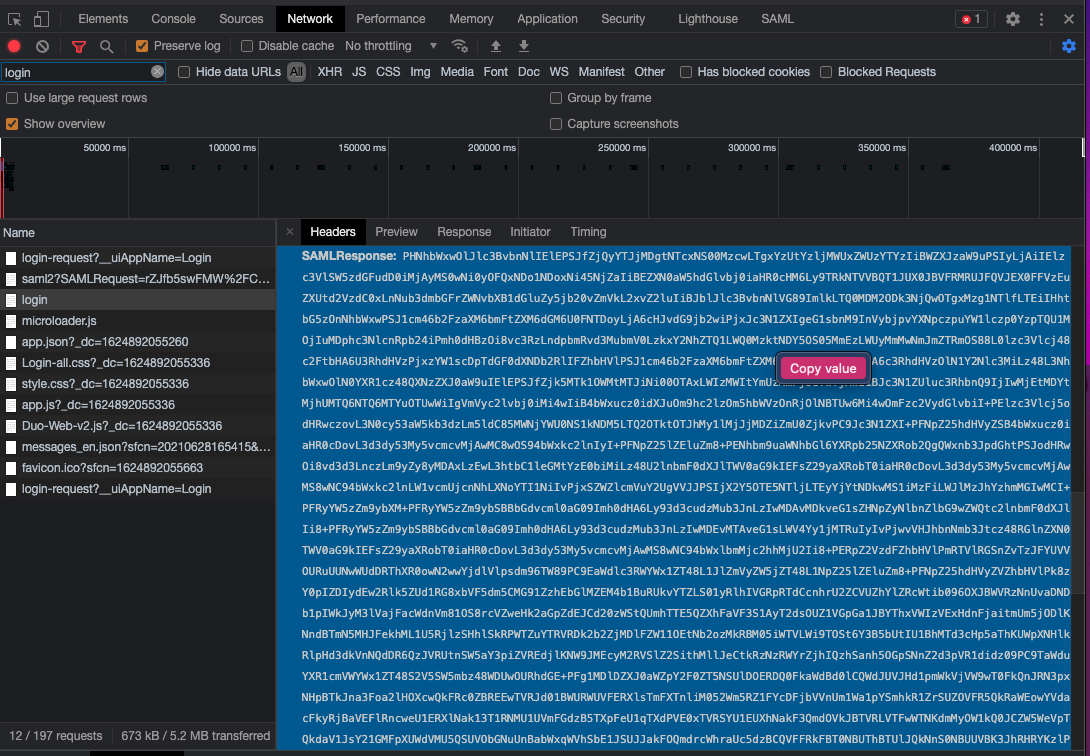Clear all network requests
The width and height of the screenshot is (1090, 756).
[41, 45]
